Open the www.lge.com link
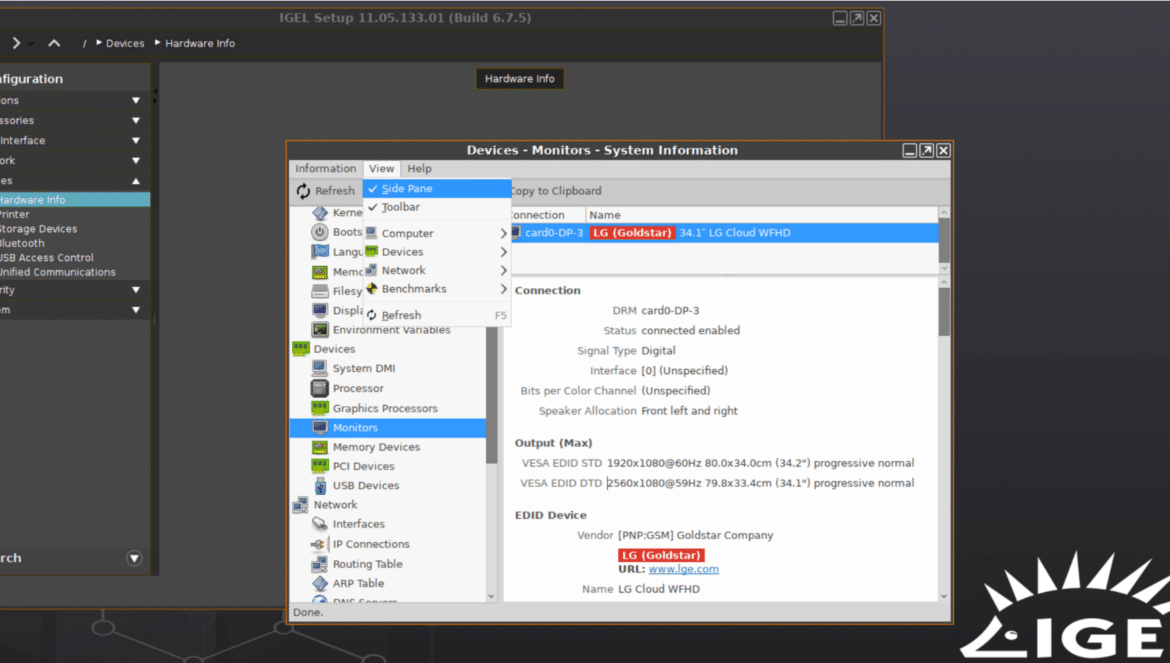 pyautogui.click(x=683, y=569)
